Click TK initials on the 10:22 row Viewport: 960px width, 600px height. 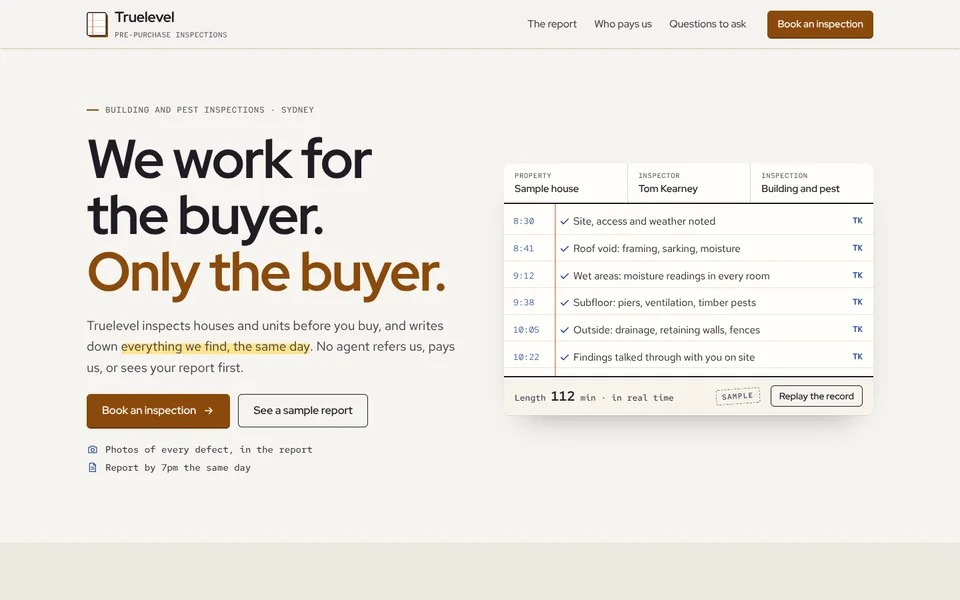pos(857,356)
